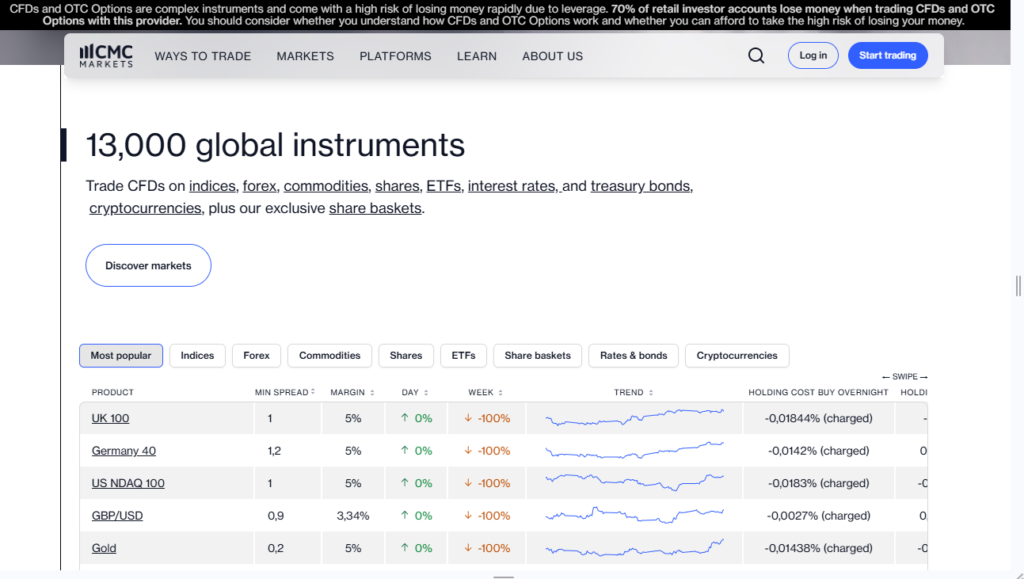Switch to the Forex tab
Image resolution: width=1024 pixels, height=579 pixels.
click(x=256, y=355)
